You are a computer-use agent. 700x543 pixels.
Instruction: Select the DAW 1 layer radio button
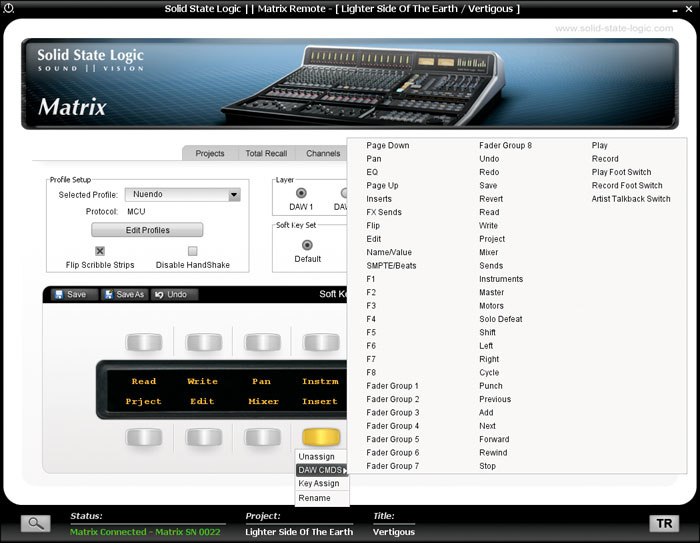[301, 193]
